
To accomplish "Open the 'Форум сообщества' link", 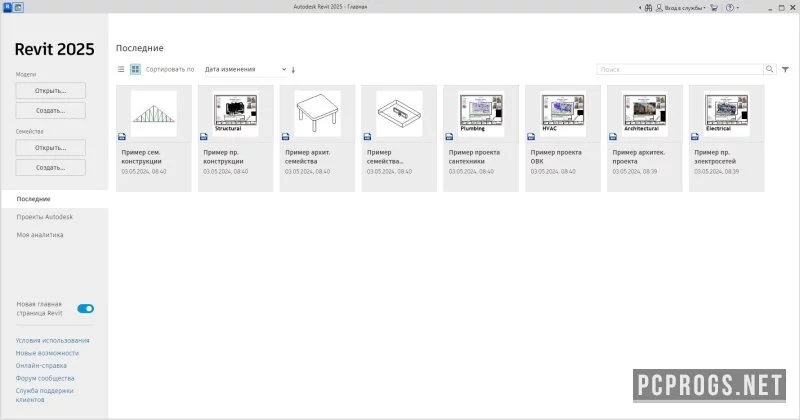I will (x=45, y=379).
